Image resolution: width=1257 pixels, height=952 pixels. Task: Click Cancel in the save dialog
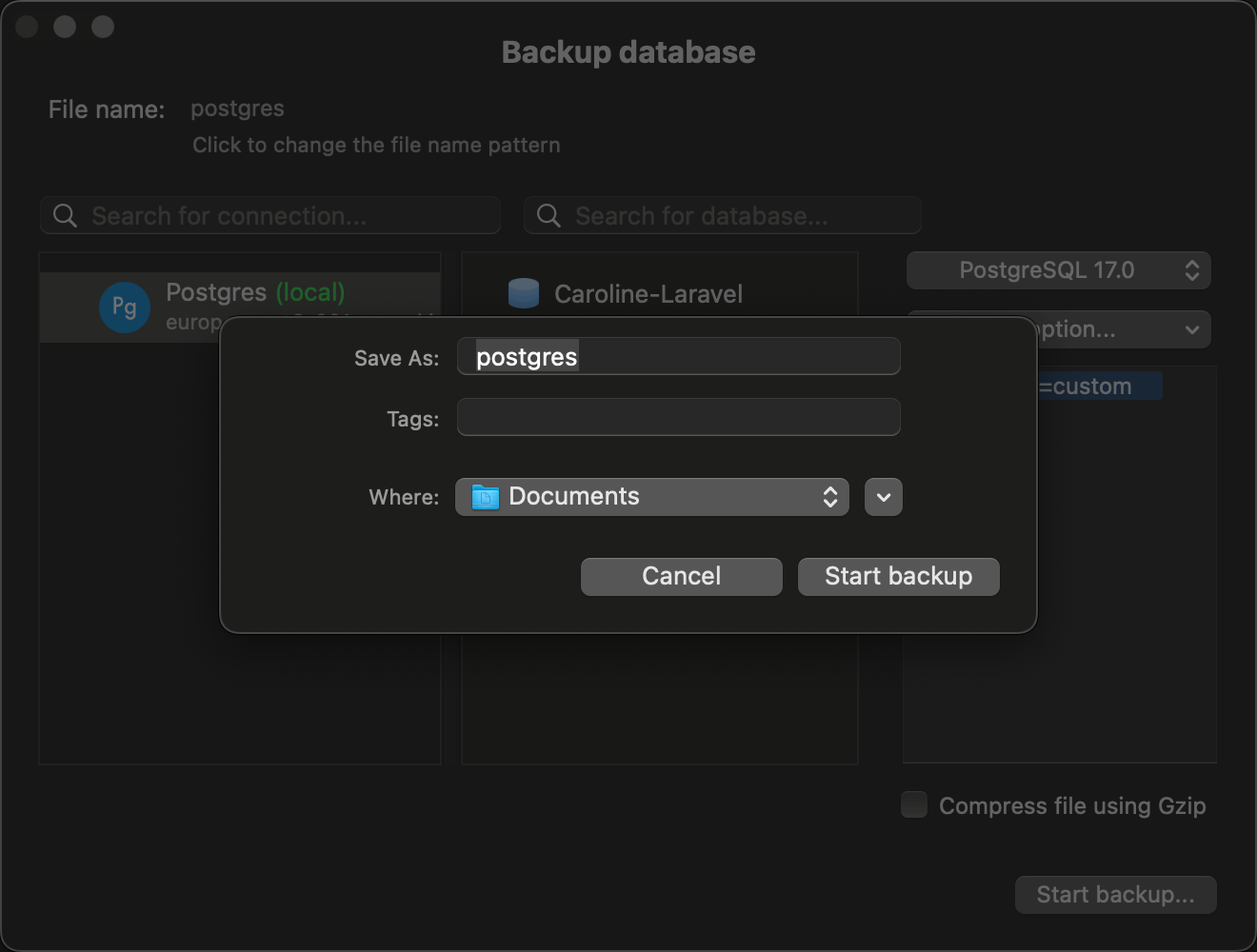681,576
